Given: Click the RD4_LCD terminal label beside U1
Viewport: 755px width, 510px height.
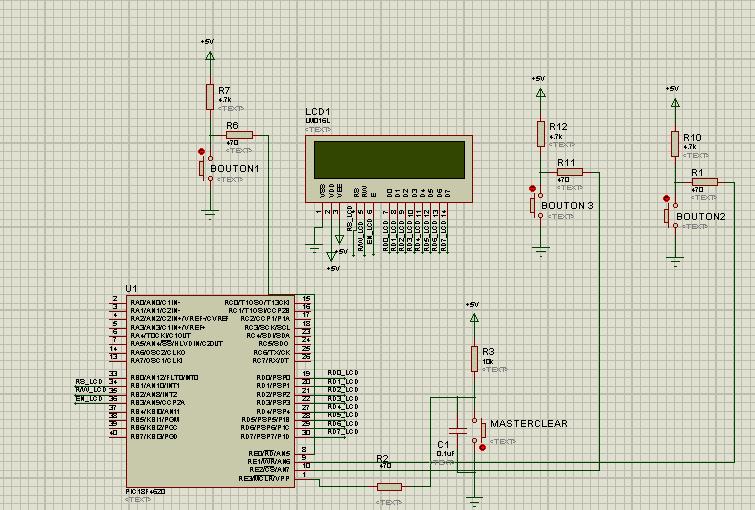Looking at the screenshot, I should 343,407.
